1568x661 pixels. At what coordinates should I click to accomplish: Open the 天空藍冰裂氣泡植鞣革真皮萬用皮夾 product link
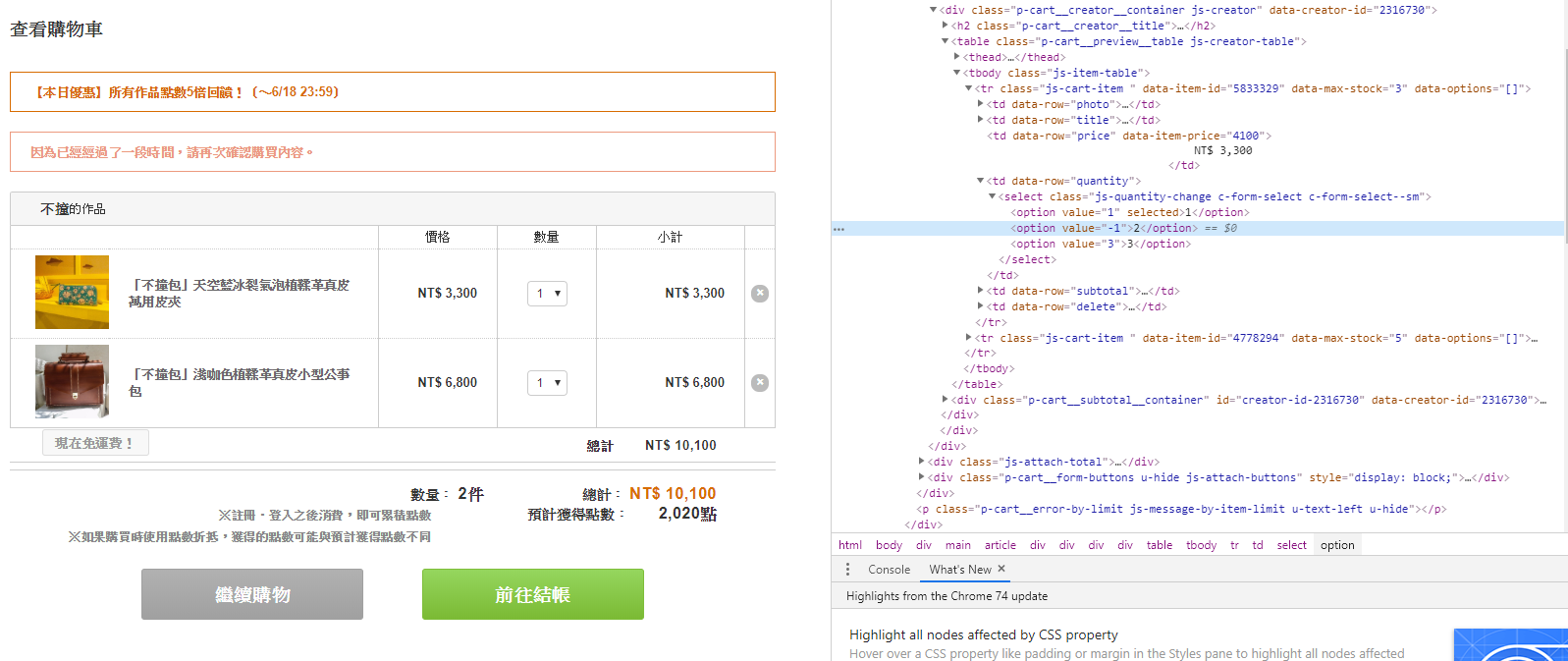click(x=240, y=293)
